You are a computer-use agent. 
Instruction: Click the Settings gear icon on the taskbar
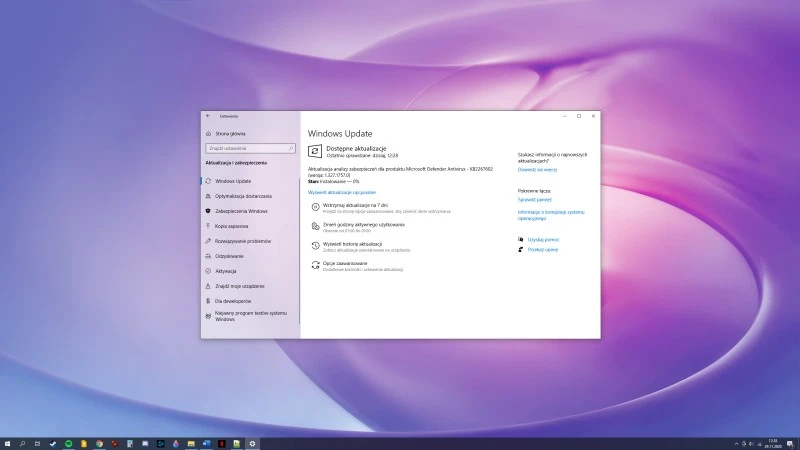tap(252, 444)
